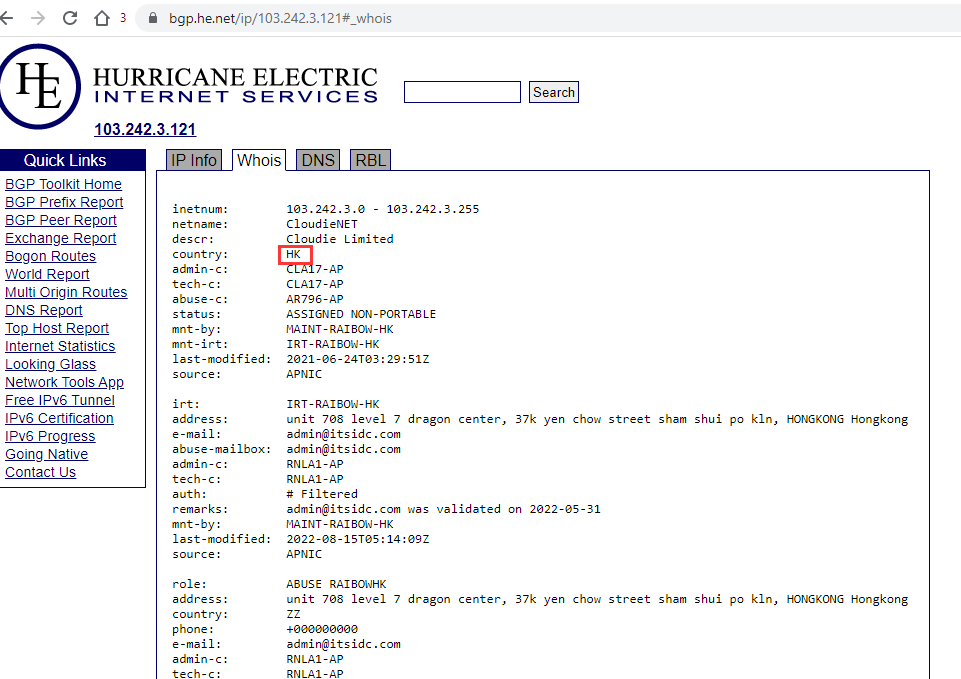Select the inetnum range 103.242.3.0 - 103.242.3.255
The image size is (961, 679).
(382, 209)
